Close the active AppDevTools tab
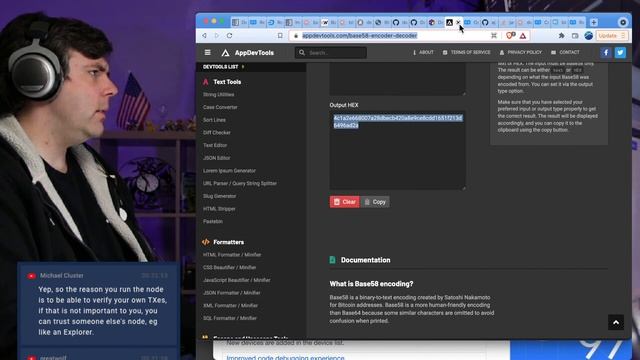 [x=458, y=22]
